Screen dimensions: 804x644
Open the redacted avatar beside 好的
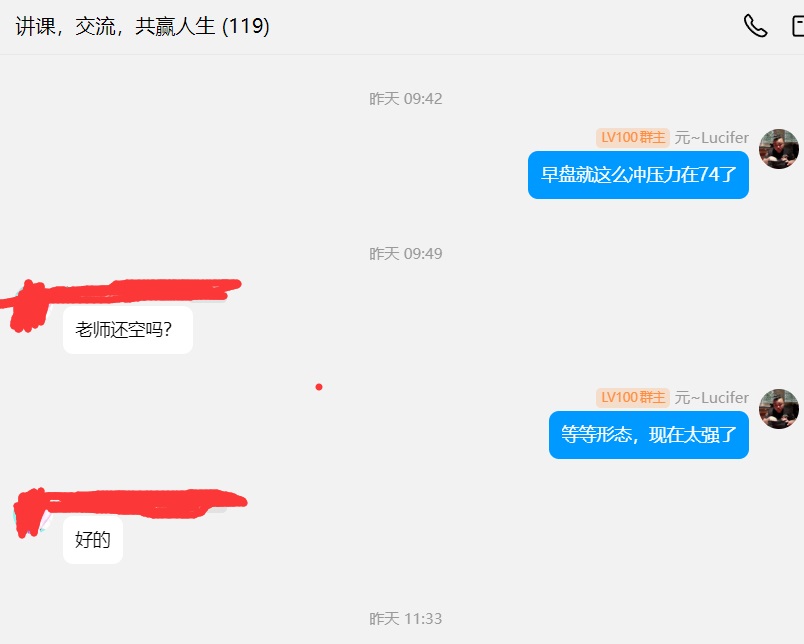tap(31, 514)
